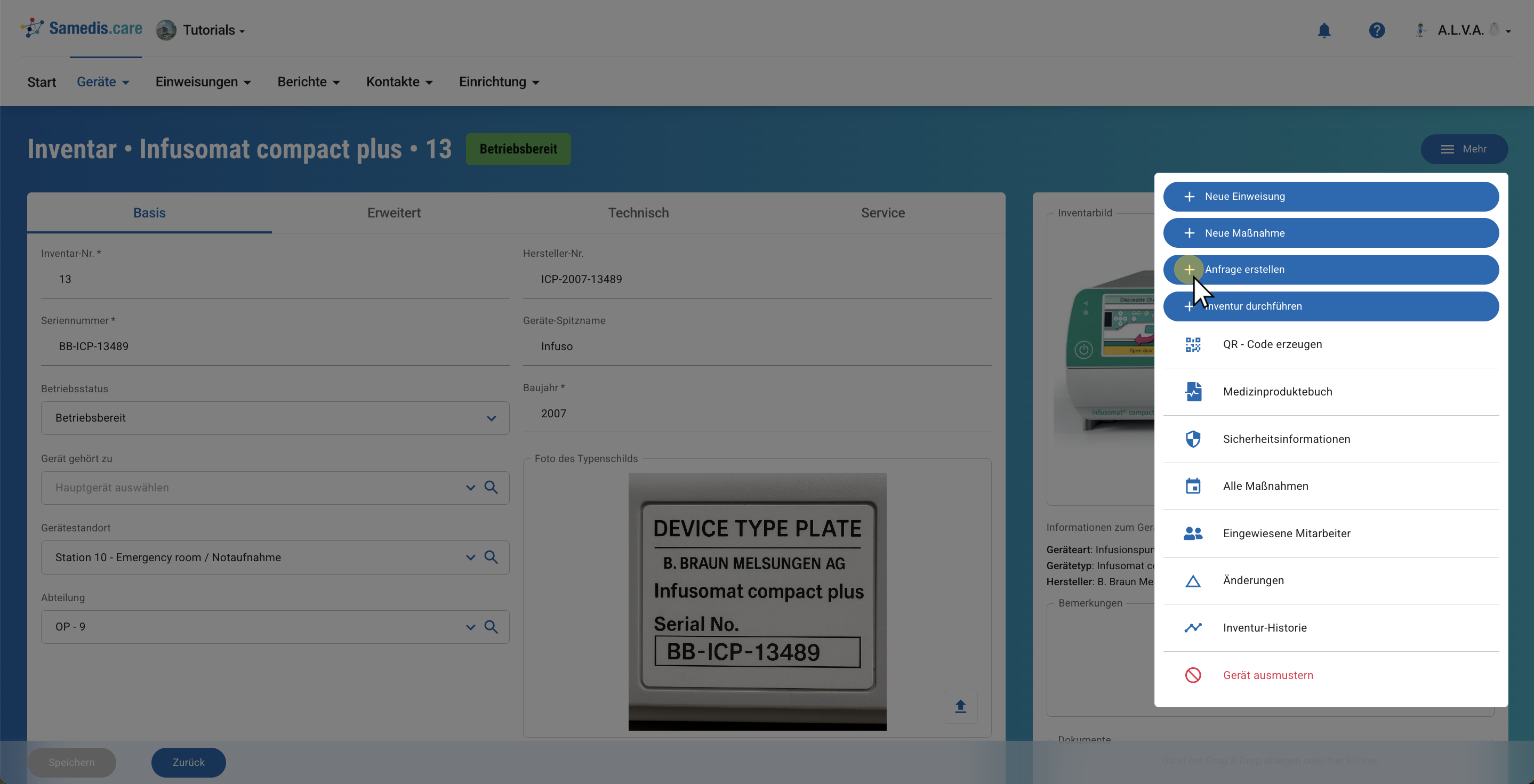Click the Sicherheitsinformationen shield icon
The width and height of the screenshot is (1534, 784).
1192,439
